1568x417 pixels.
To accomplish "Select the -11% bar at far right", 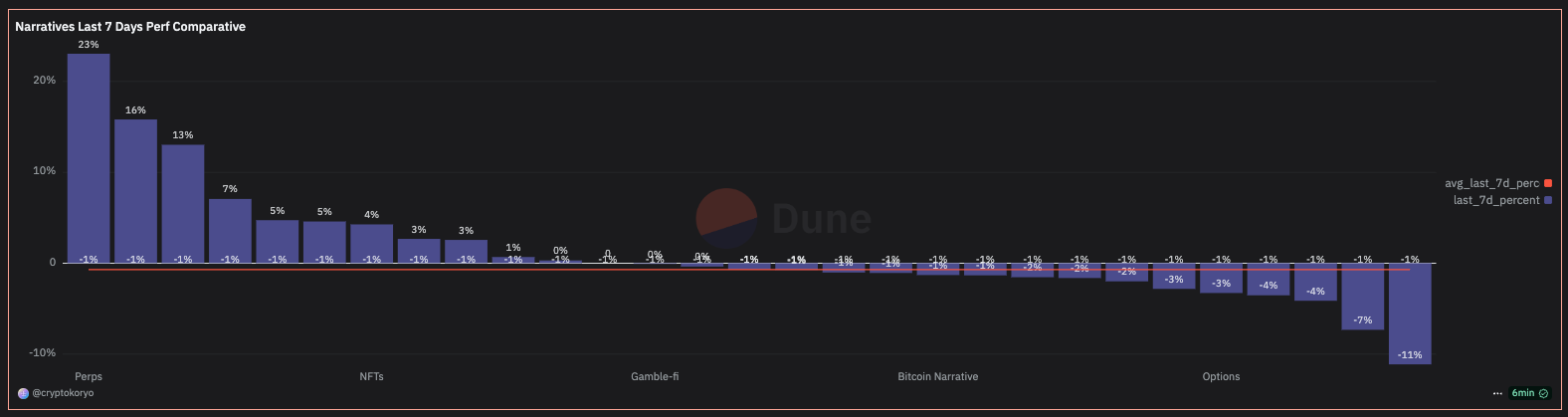I will click(1410, 313).
